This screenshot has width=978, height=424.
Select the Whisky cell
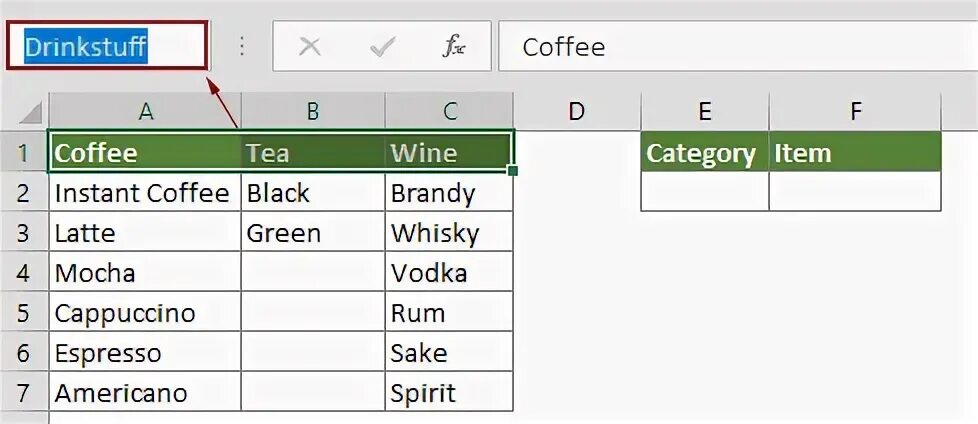tap(449, 233)
